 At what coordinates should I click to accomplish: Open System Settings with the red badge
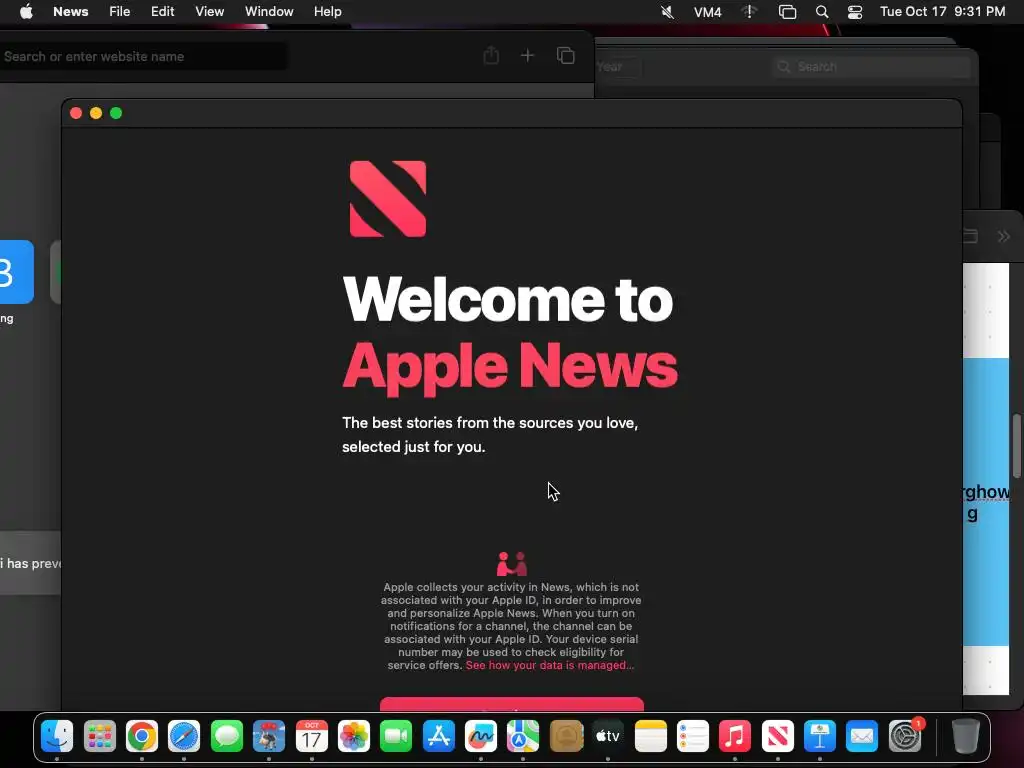[905, 737]
